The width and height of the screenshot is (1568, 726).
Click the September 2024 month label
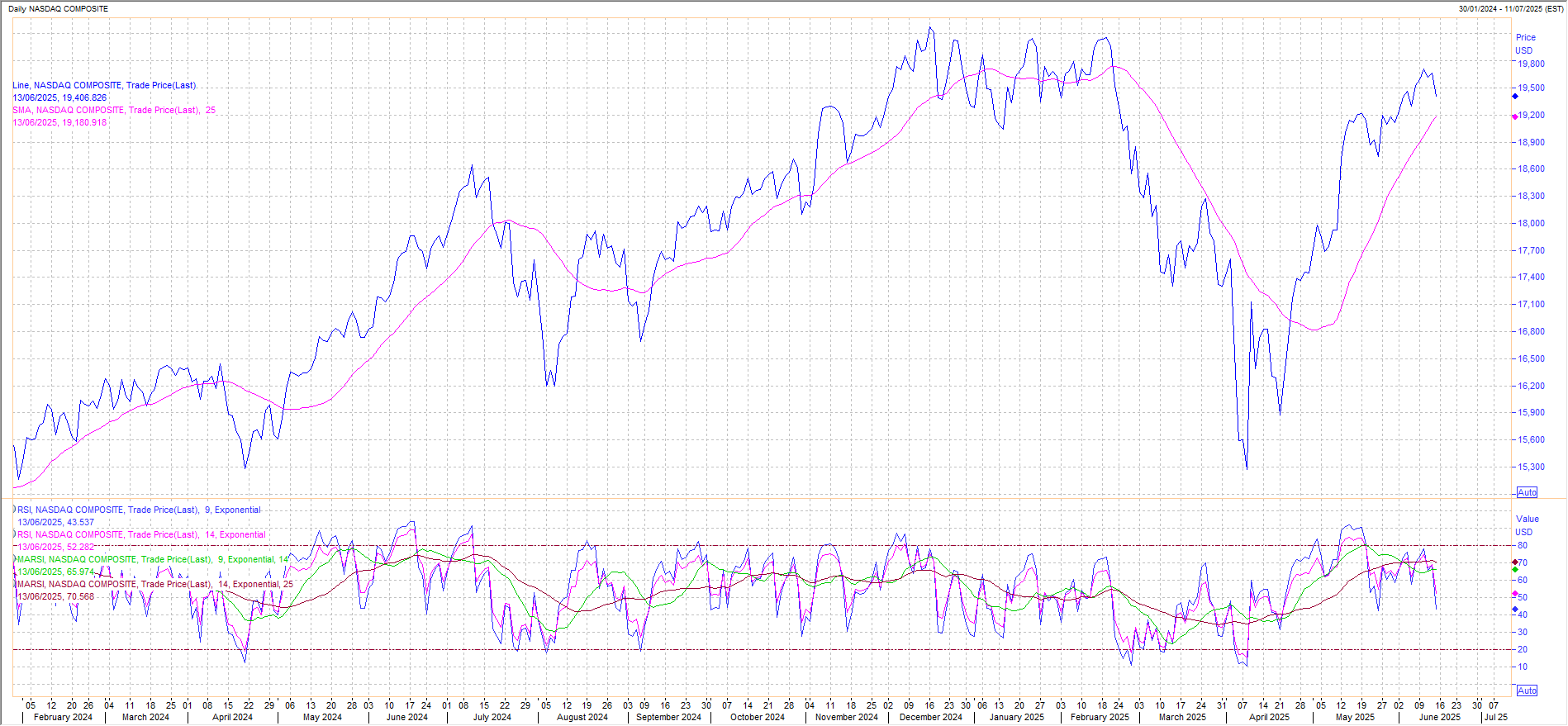click(668, 717)
